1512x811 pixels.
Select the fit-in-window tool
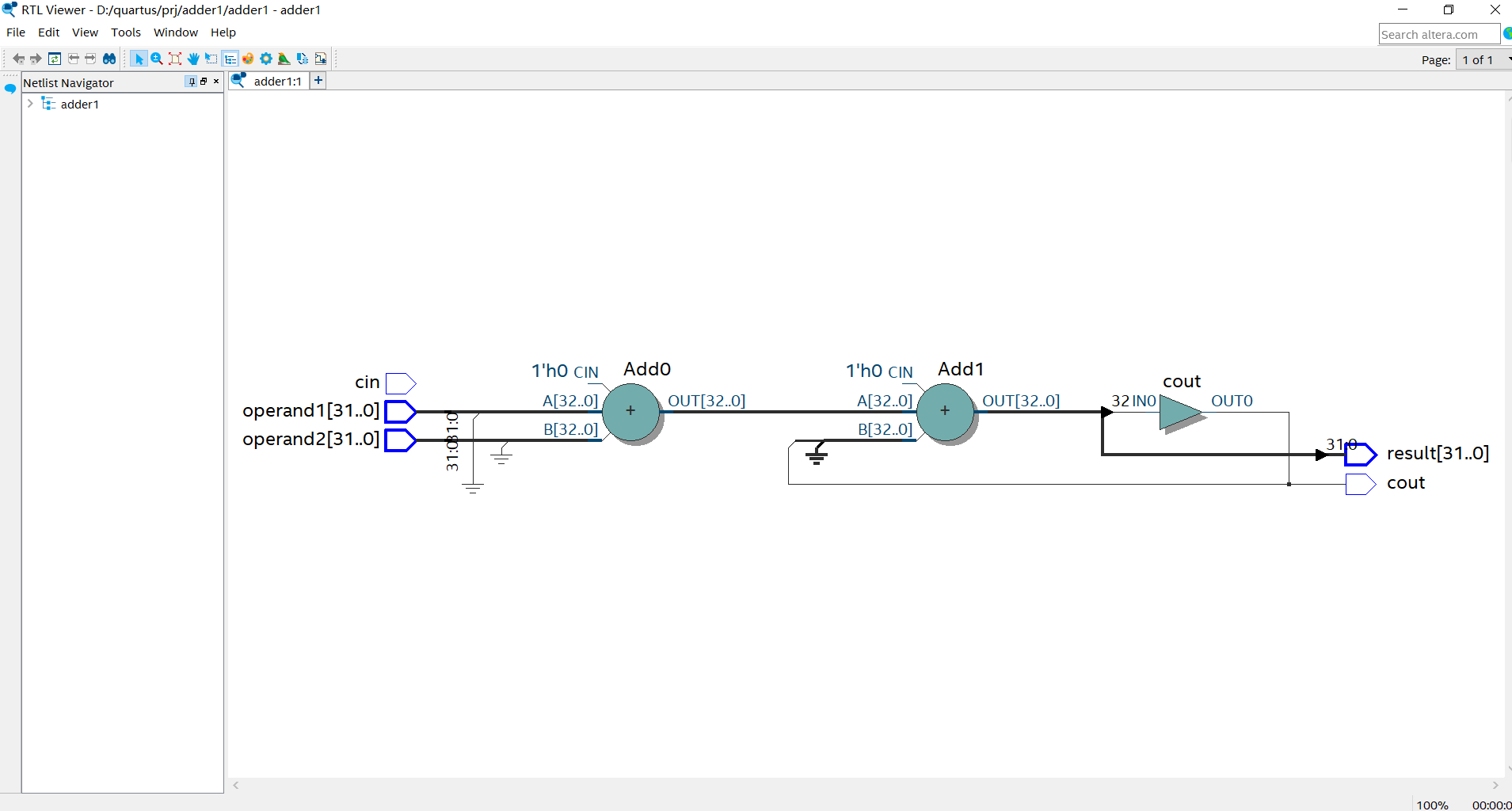(175, 58)
